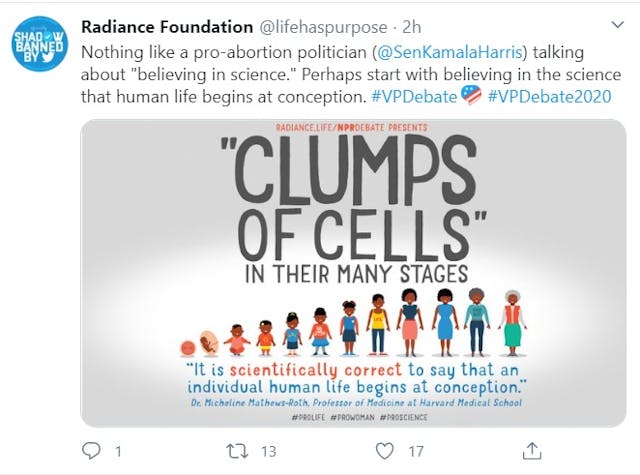Click the reply speech bubble icon

point(91,451)
